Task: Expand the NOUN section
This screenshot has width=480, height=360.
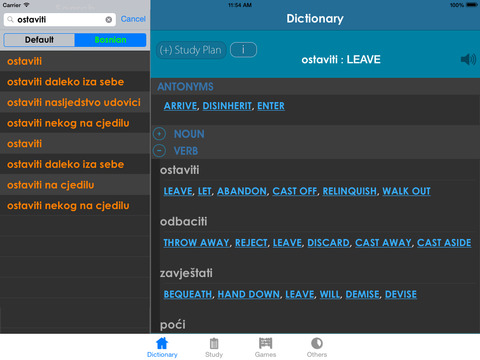Action: pyautogui.click(x=159, y=134)
